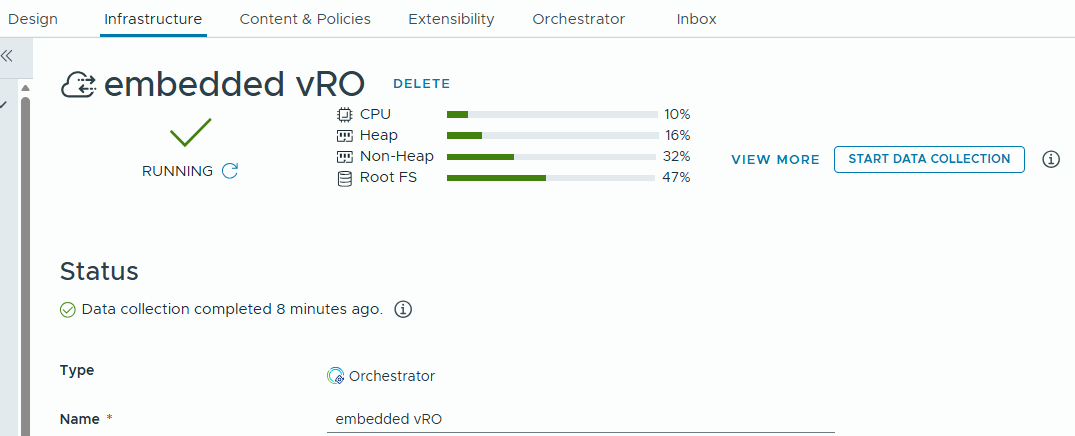The image size is (1075, 436).
Task: Click the Delete button next to the title
Action: [421, 84]
